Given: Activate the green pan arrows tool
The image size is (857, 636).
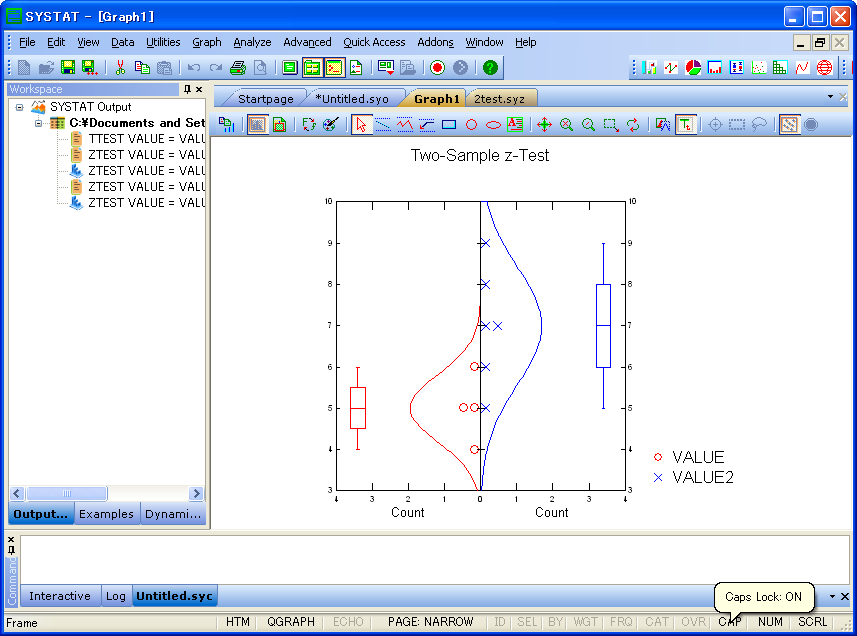Looking at the screenshot, I should coord(544,125).
